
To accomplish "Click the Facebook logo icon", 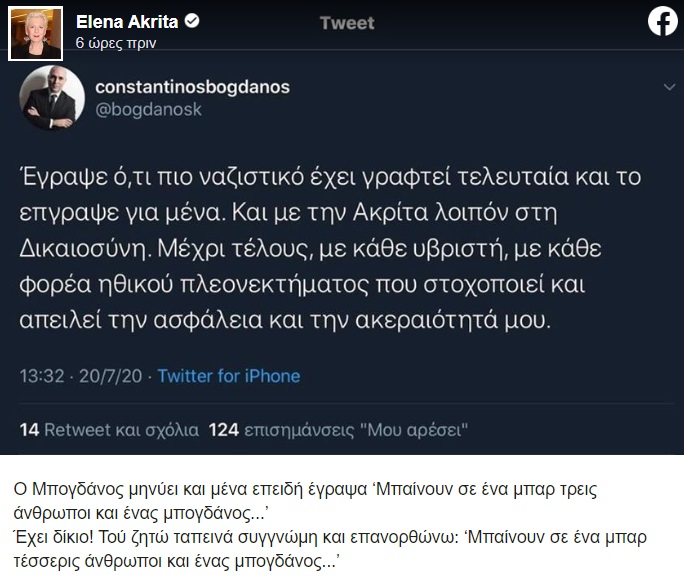I will (662, 21).
